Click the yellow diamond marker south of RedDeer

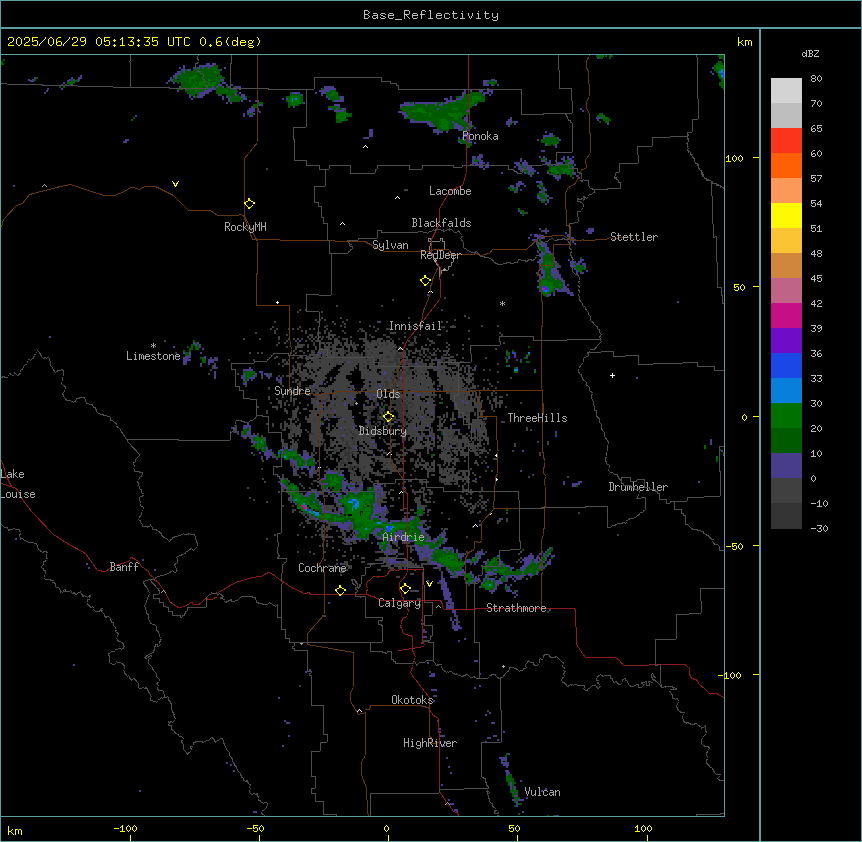pyautogui.click(x=426, y=281)
